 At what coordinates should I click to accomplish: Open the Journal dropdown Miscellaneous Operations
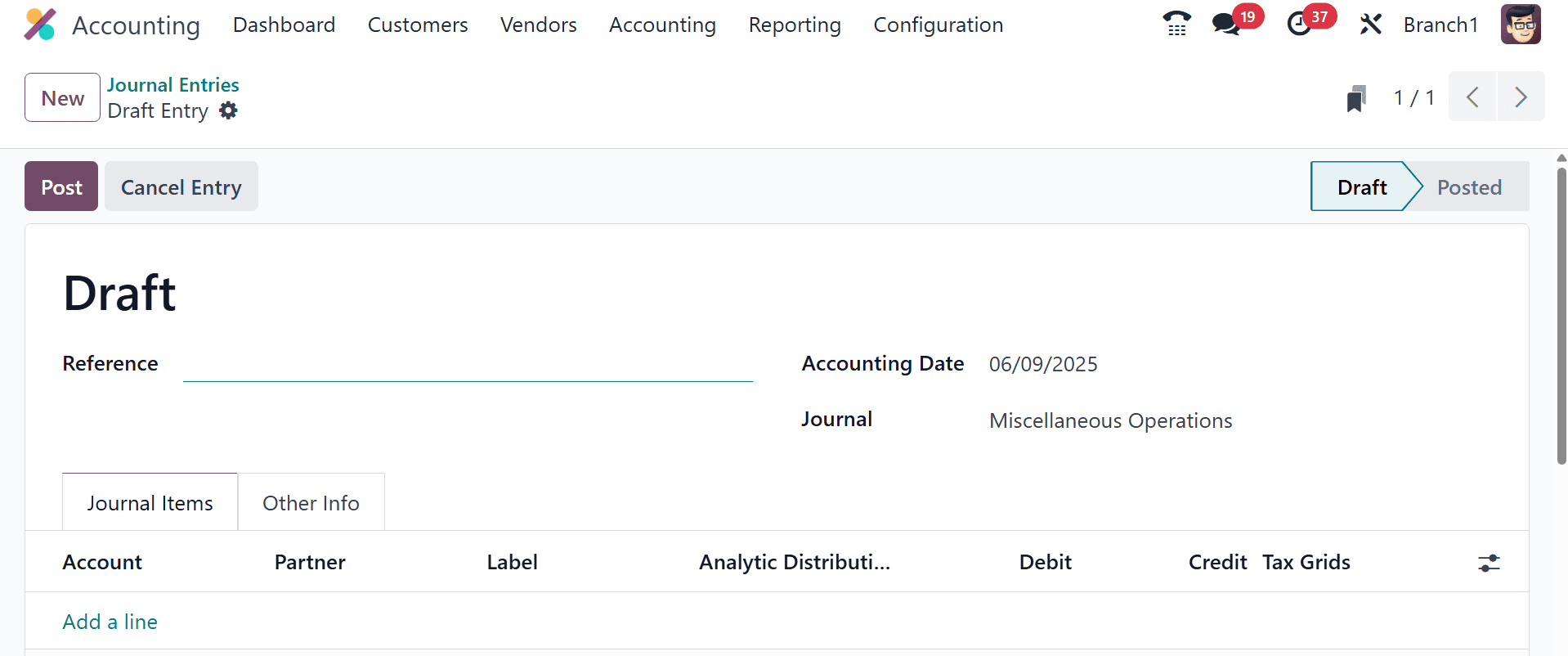point(1110,420)
